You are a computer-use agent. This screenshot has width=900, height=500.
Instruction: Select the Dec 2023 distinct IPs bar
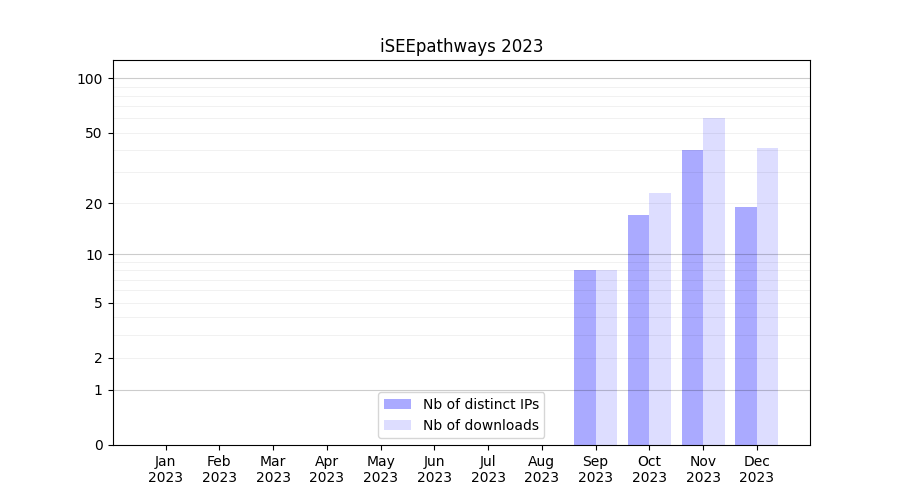pyautogui.click(x=746, y=325)
